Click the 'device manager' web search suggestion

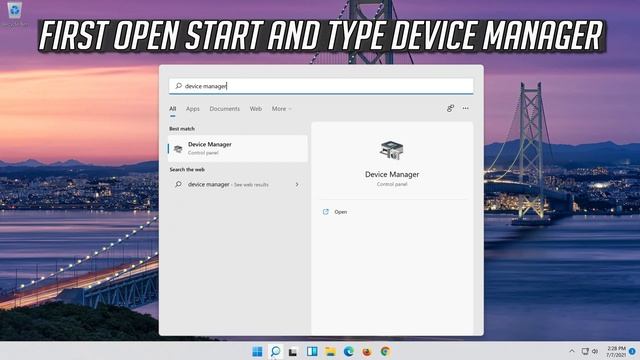238,184
